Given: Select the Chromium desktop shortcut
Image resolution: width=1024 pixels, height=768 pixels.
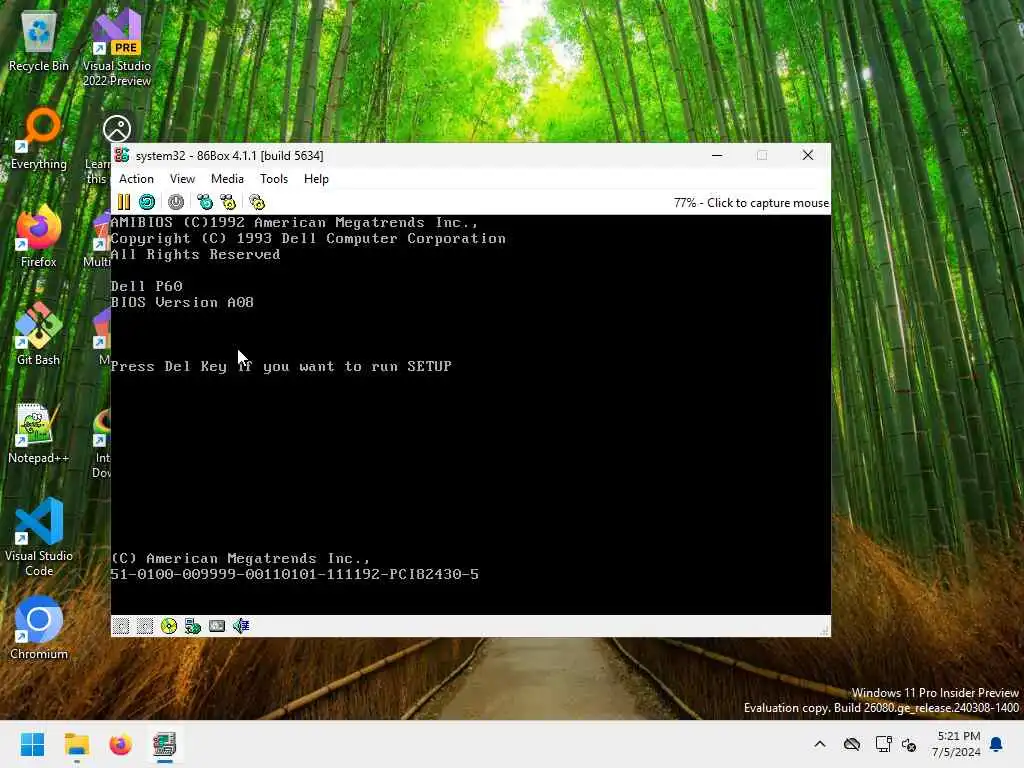Looking at the screenshot, I should pyautogui.click(x=39, y=628).
